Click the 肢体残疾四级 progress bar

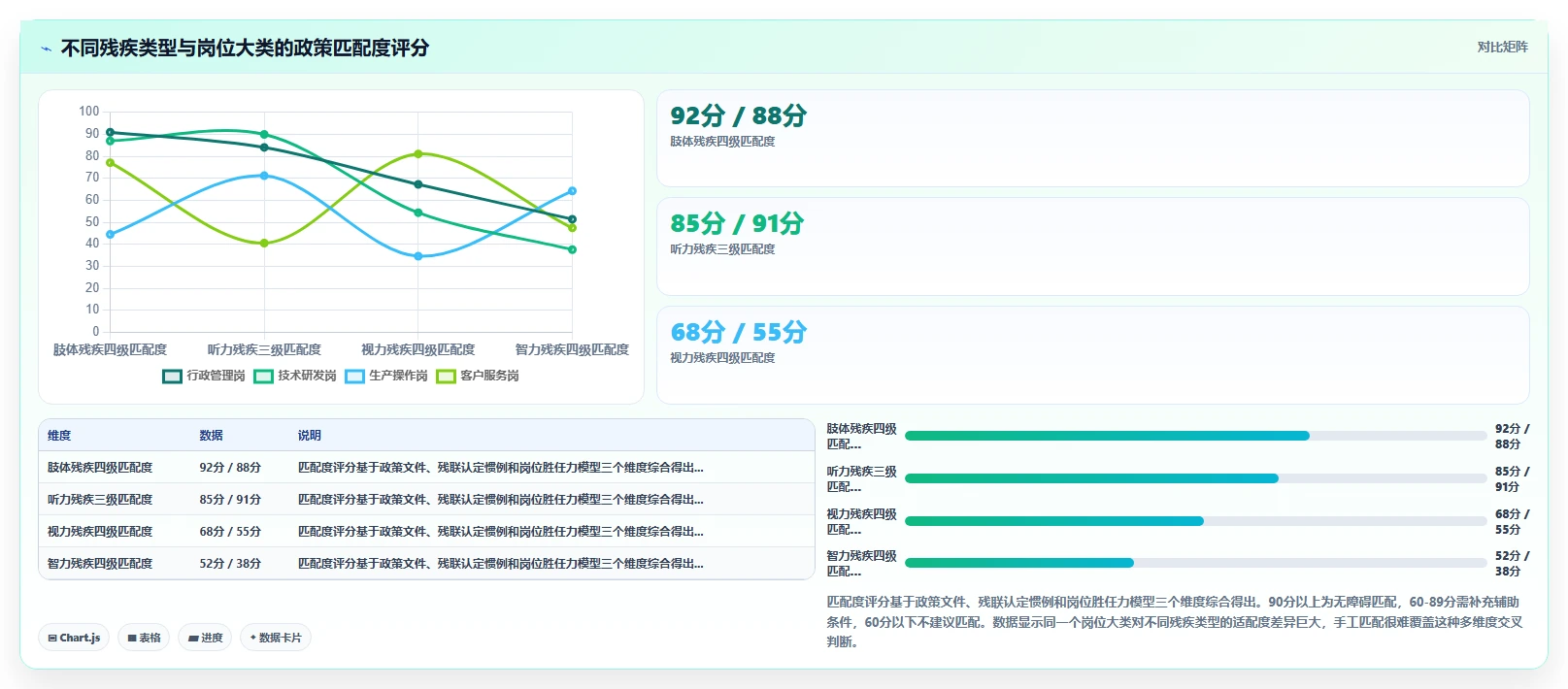1195,436
